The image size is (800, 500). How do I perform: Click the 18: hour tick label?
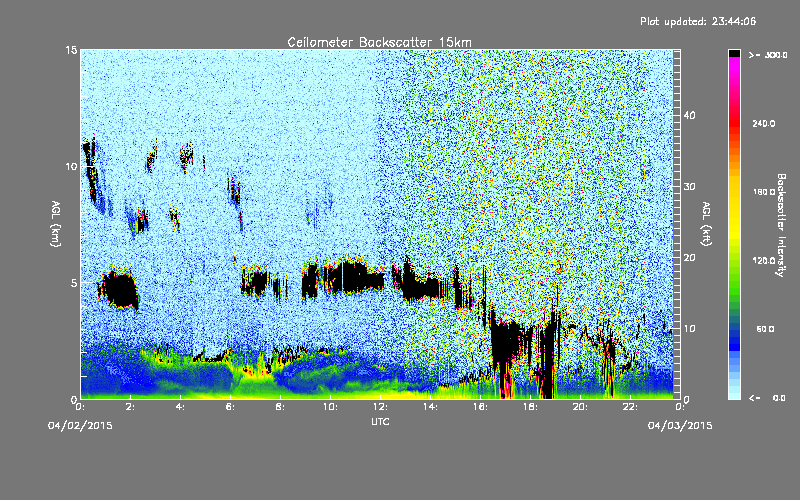pyautogui.click(x=530, y=407)
